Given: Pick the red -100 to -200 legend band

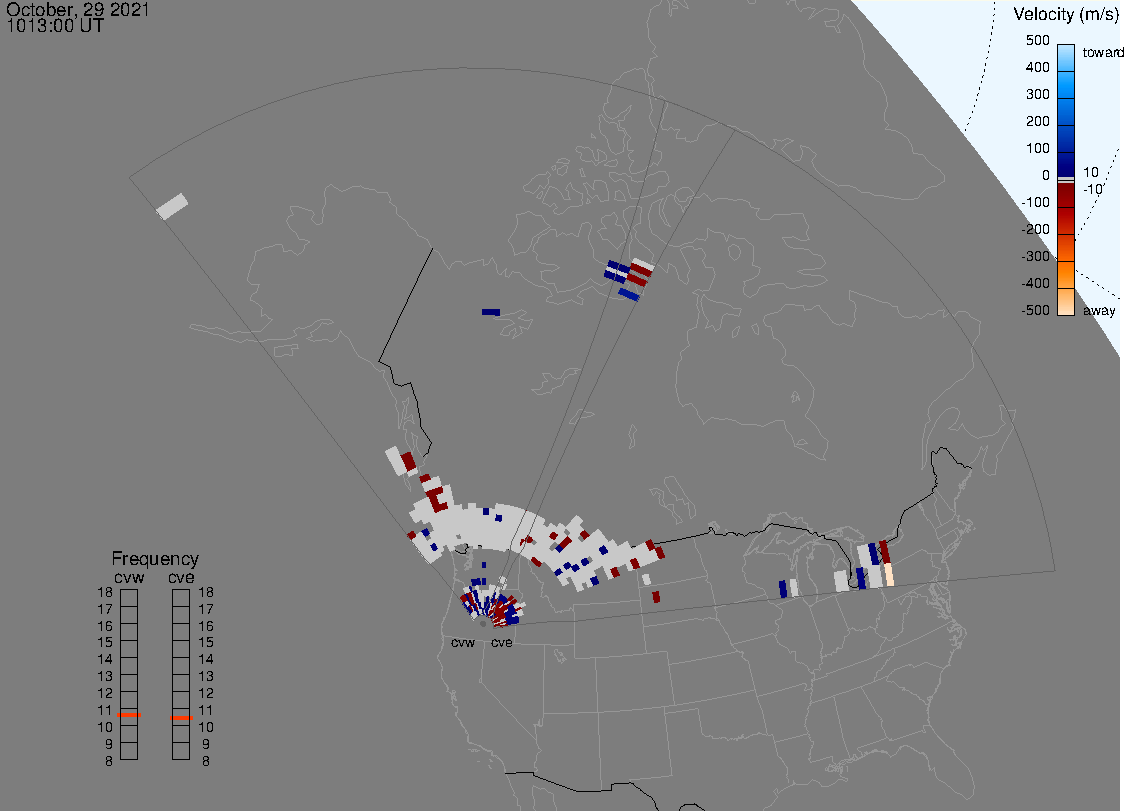Looking at the screenshot, I should coord(1066,220).
